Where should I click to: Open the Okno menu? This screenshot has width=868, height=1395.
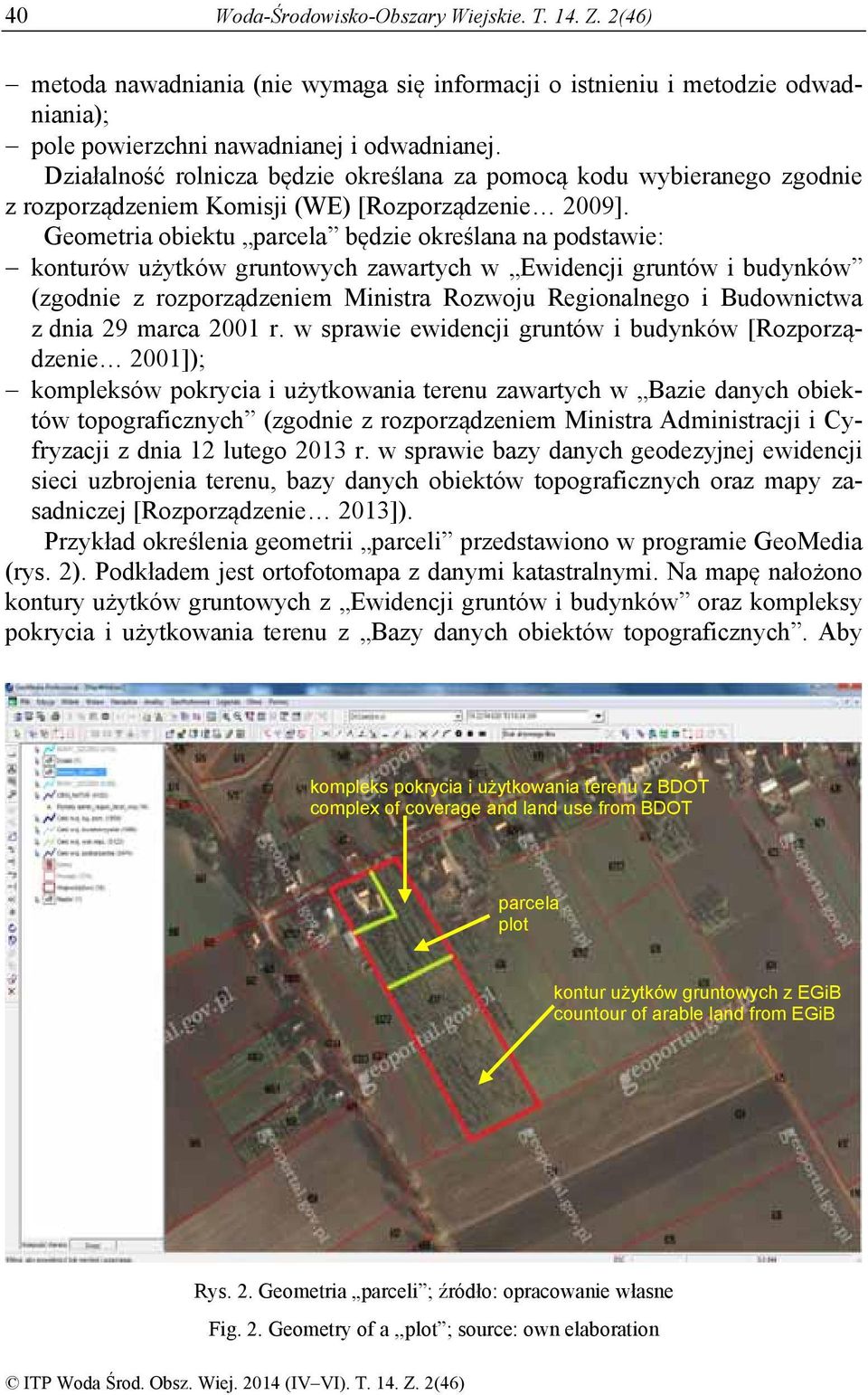click(254, 702)
